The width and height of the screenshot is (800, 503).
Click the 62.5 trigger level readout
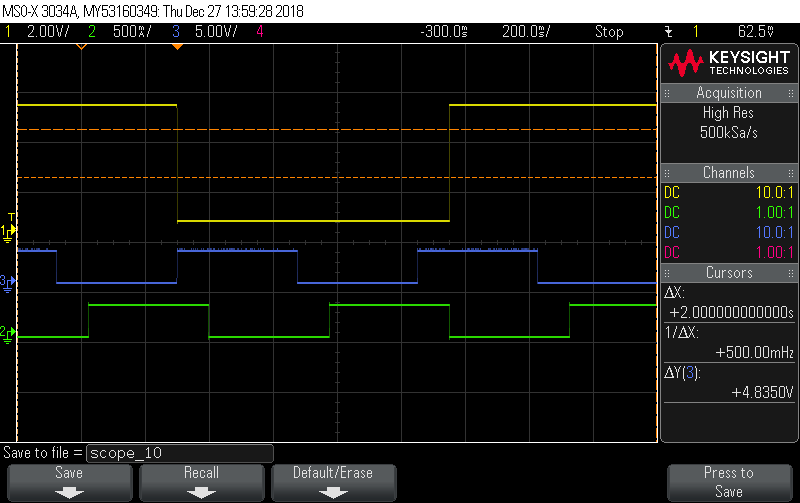click(x=756, y=32)
